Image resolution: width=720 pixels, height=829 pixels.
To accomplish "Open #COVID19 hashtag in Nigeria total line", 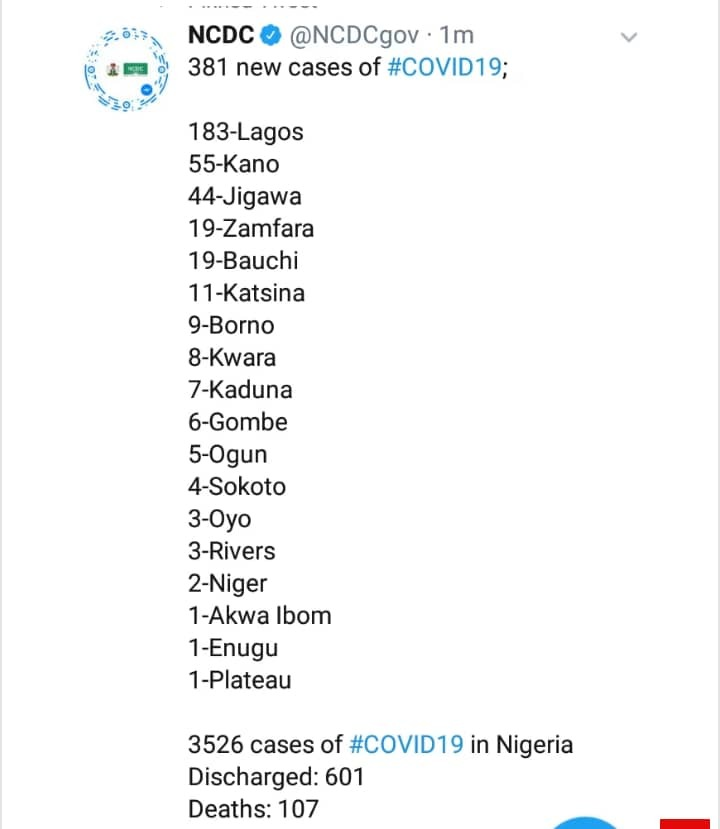I will (x=406, y=744).
